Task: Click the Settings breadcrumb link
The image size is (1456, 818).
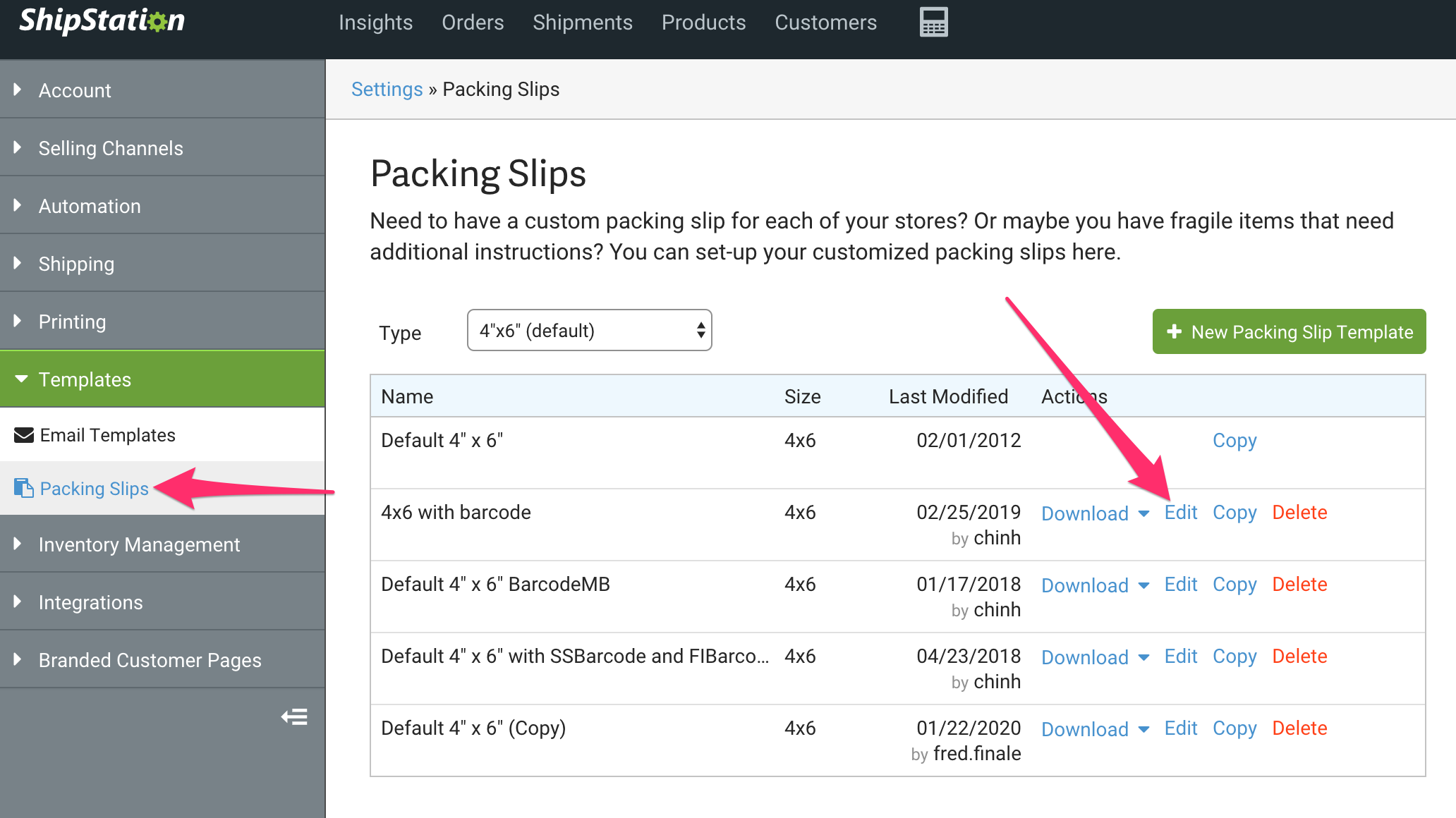Action: 387,90
